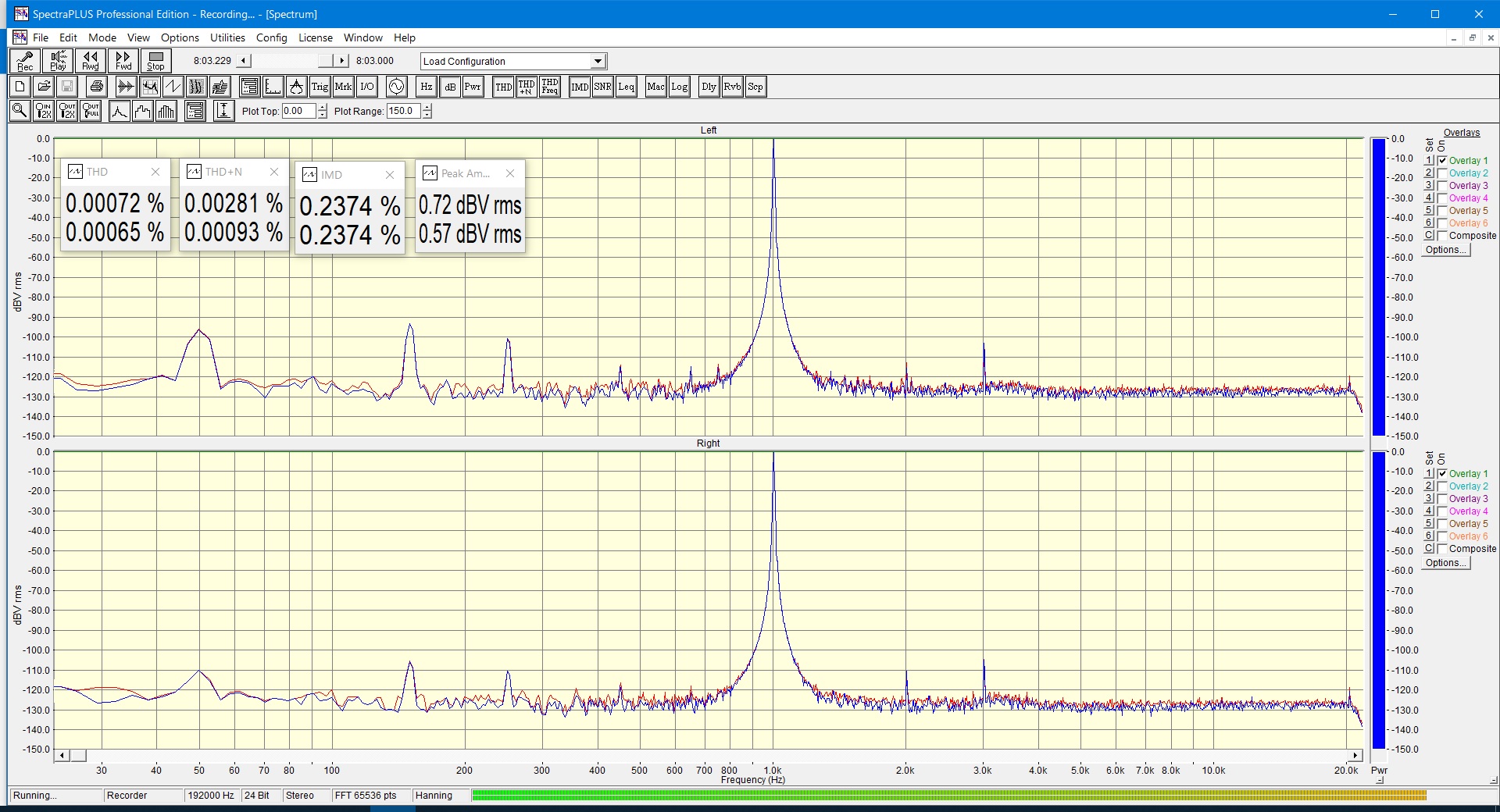The image size is (1500, 812).
Task: Toggle the Pwr total power utility
Action: click(x=473, y=87)
